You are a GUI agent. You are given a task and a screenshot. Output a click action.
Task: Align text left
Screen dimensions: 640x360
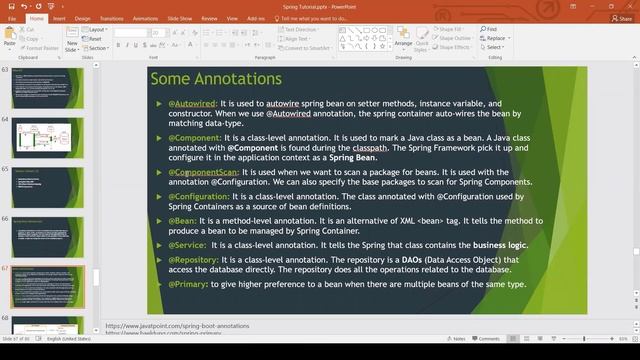coord(206,45)
